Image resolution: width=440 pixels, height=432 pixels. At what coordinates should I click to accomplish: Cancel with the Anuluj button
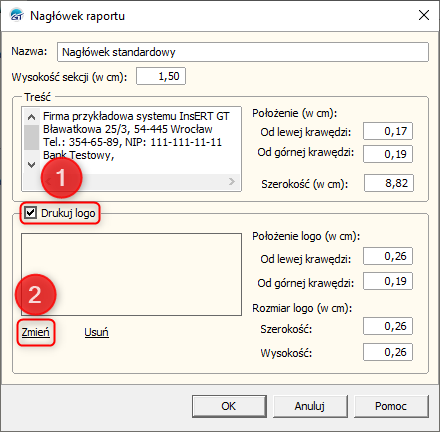coord(310,406)
